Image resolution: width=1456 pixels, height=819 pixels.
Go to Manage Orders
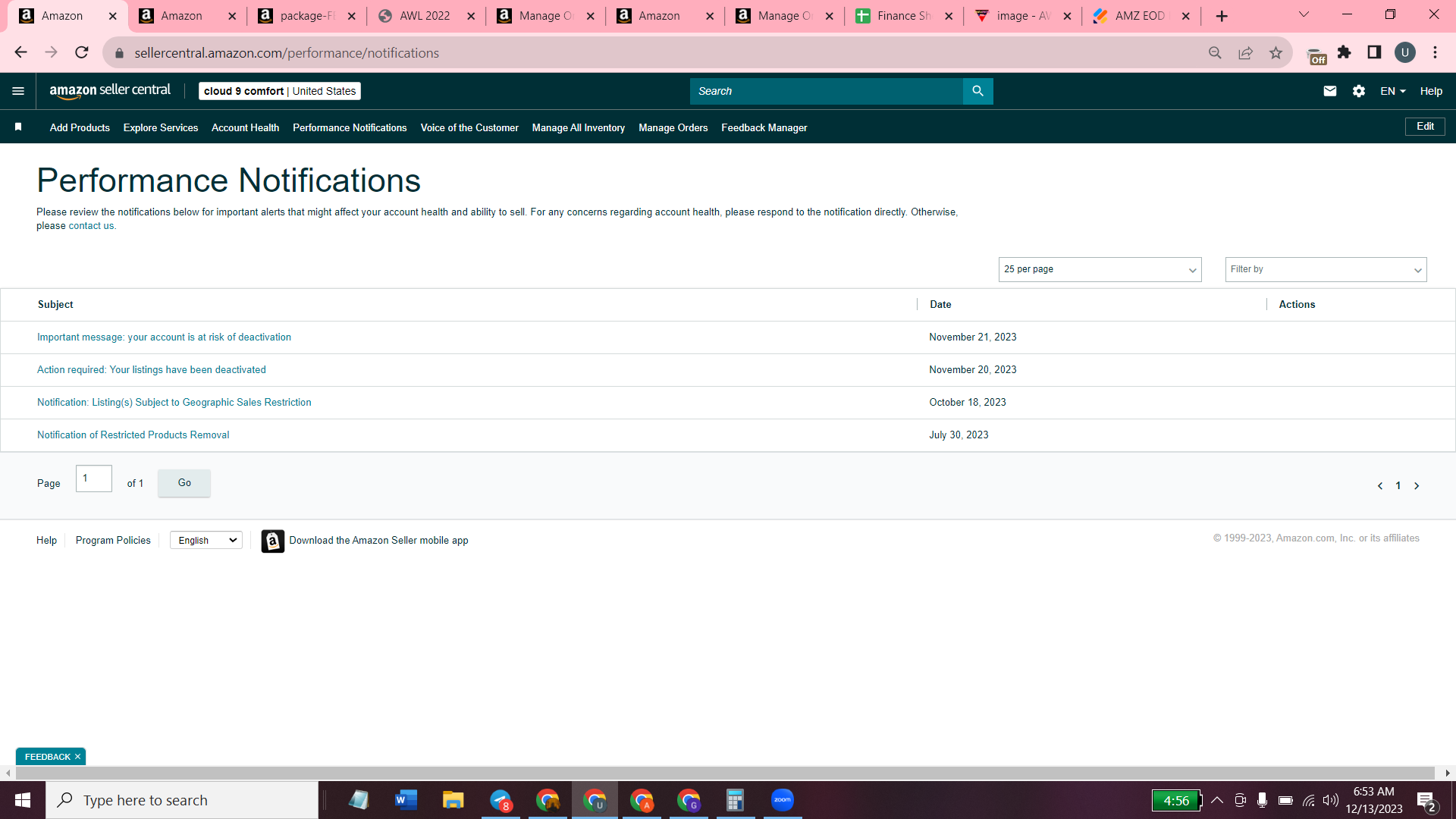click(673, 127)
